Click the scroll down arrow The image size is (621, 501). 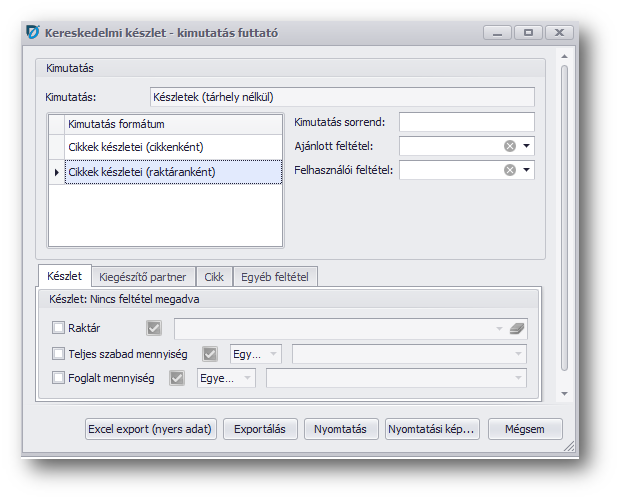pos(564,394)
